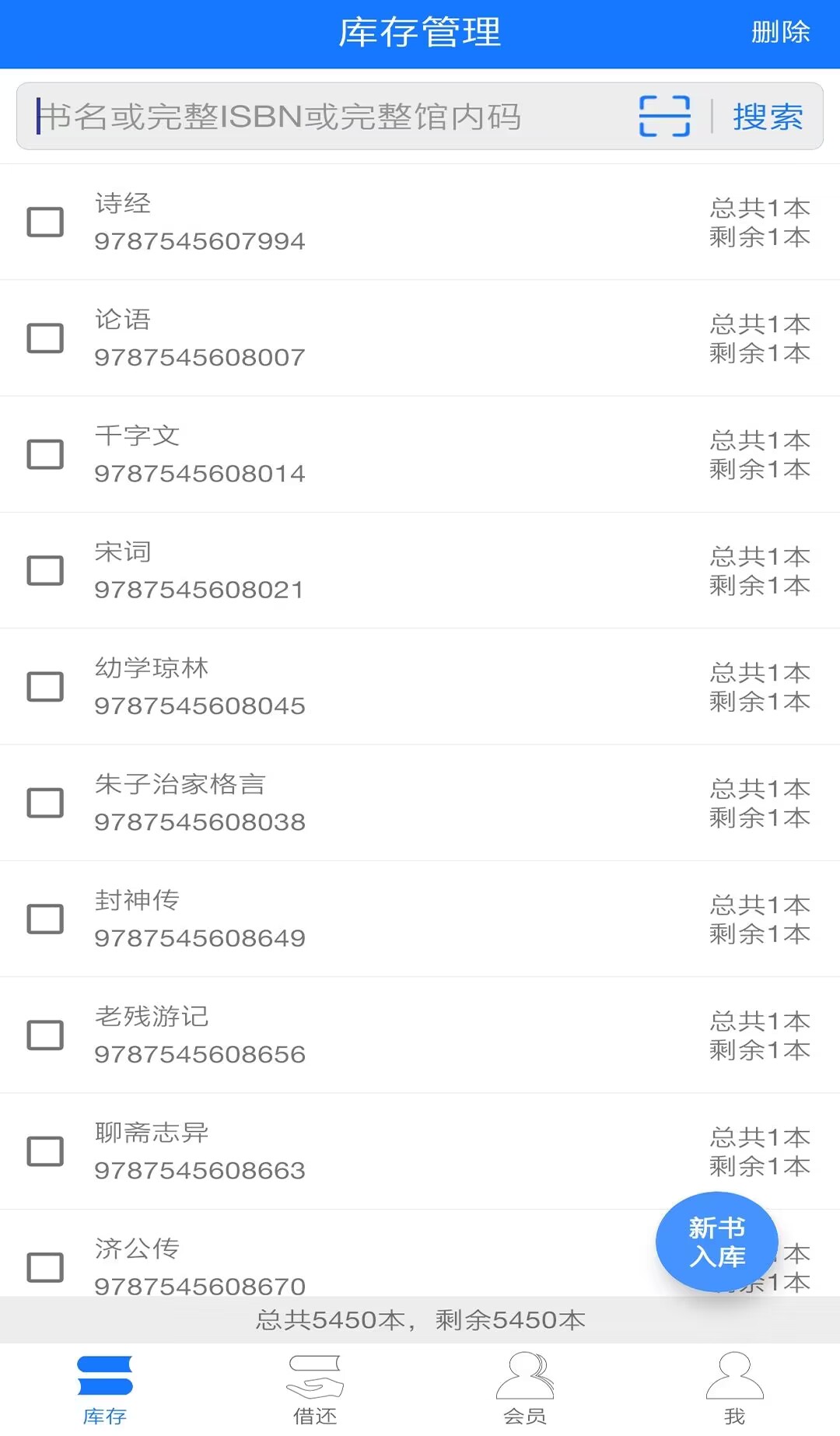This screenshot has height=1436, width=840.
Task: Focus the book name or ISBN search field
Action: coord(327,117)
